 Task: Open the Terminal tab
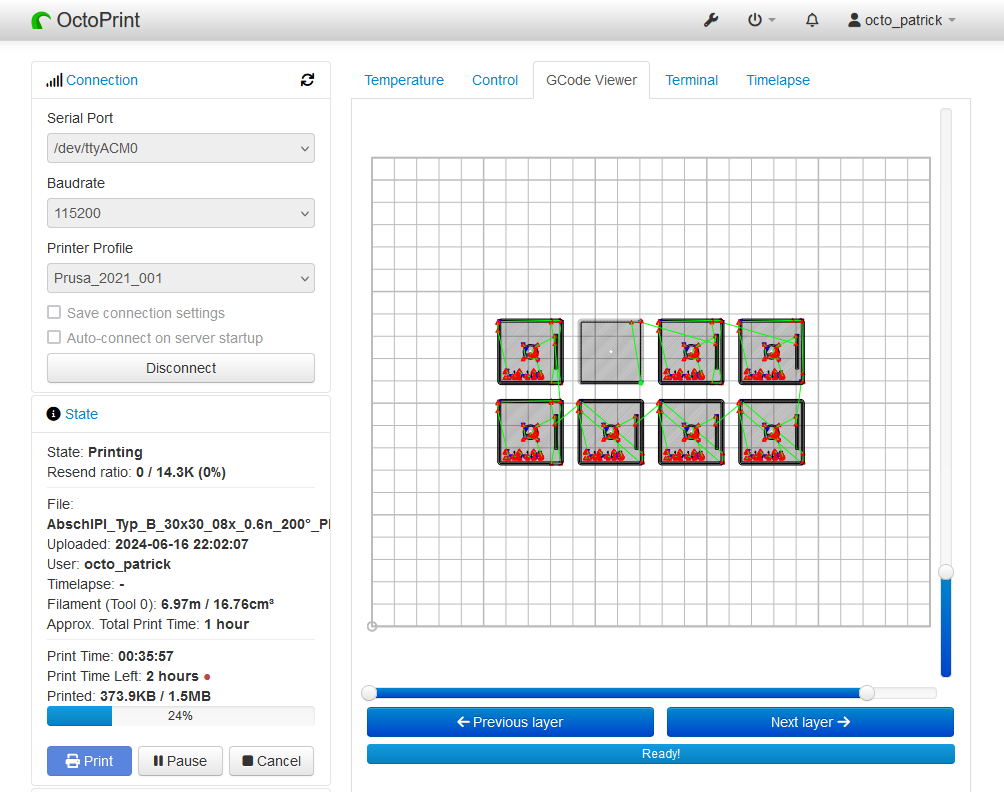pos(691,80)
